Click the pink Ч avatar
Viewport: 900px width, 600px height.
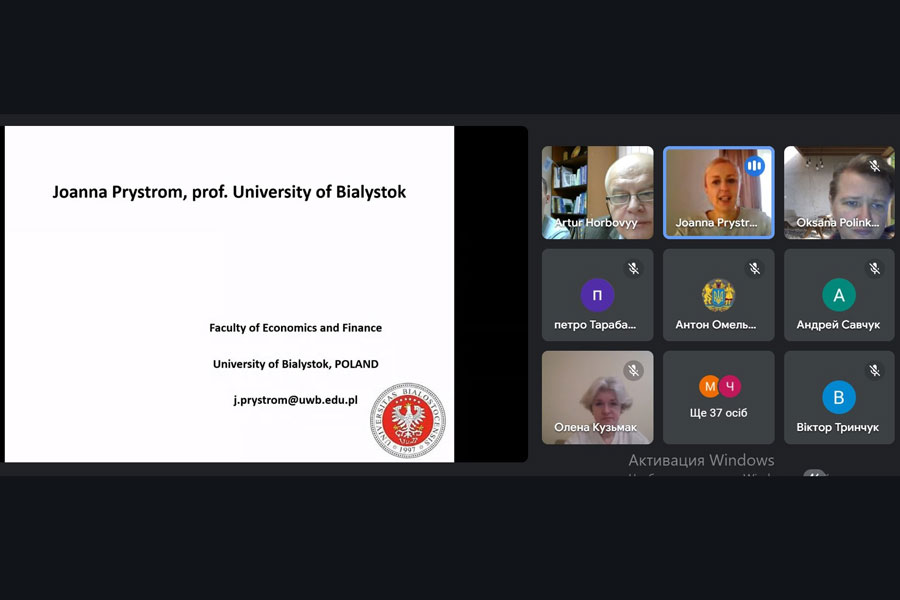(x=730, y=386)
